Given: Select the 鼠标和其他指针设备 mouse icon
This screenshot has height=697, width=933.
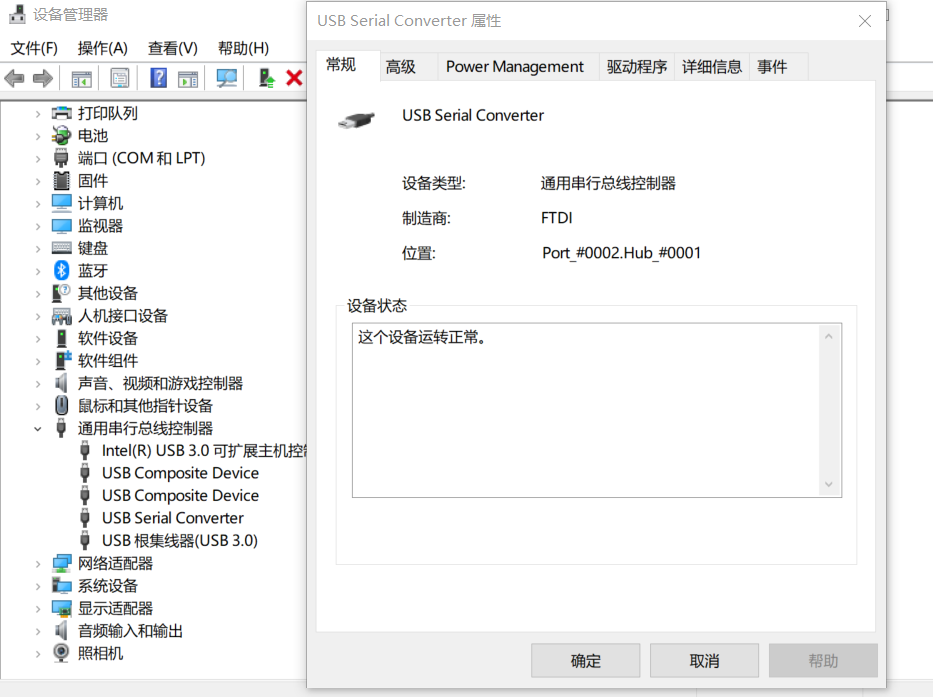Looking at the screenshot, I should tap(61, 405).
